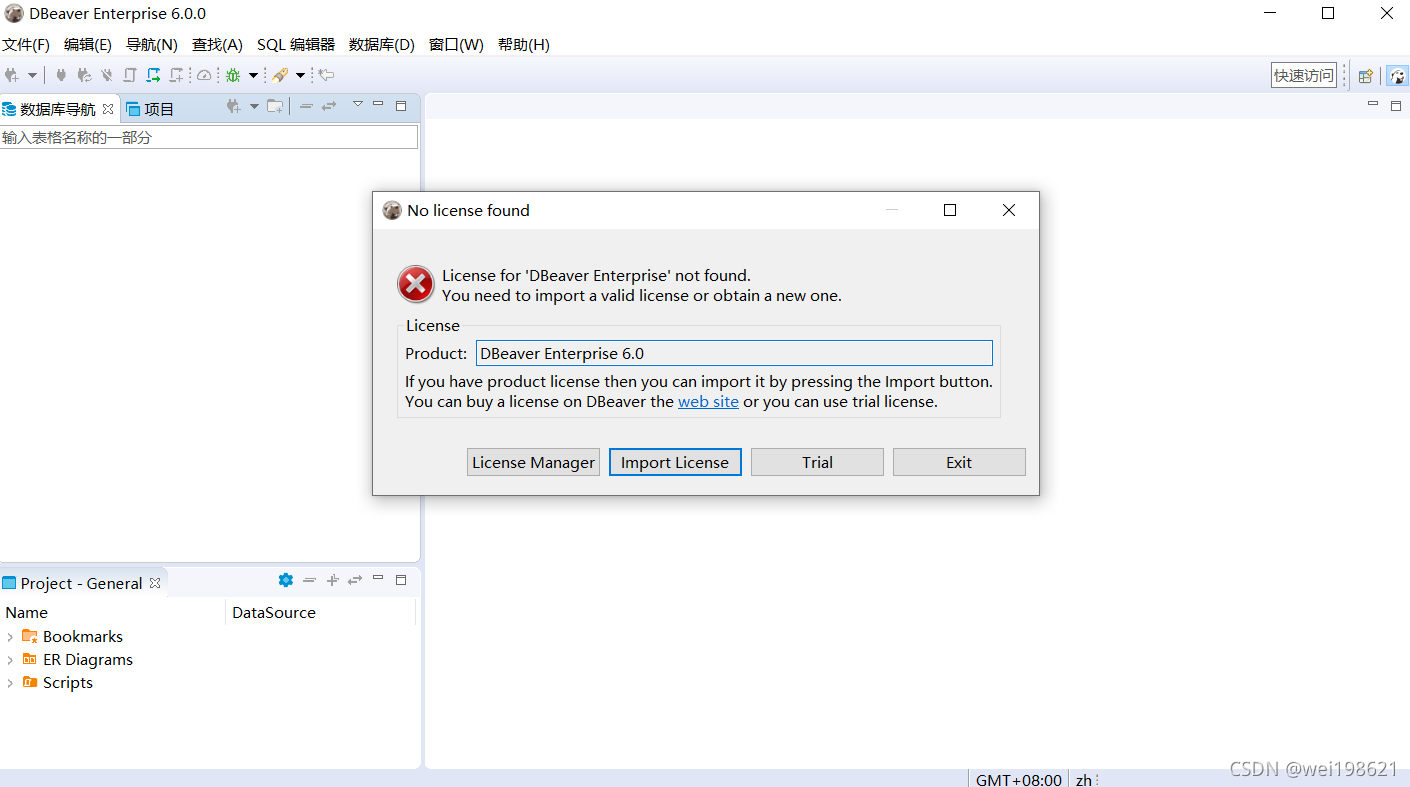
Task: Click the blue script icon with green arrow
Action: pos(153,75)
